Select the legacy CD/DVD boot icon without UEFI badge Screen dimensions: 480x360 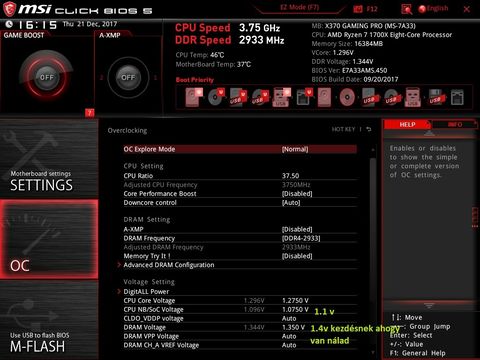point(347,98)
